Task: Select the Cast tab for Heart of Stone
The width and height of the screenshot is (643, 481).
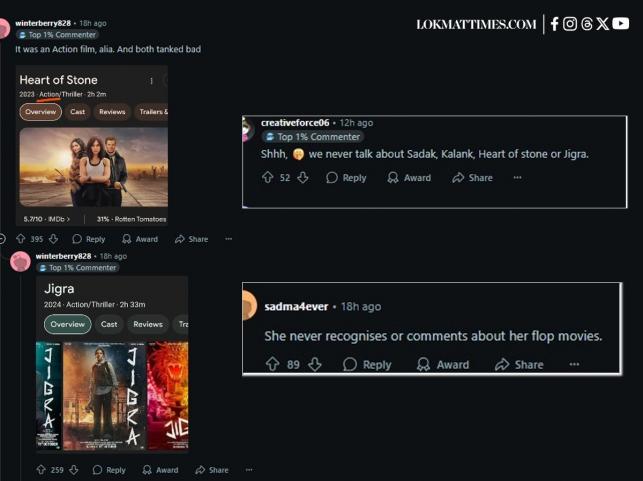Action: (77, 112)
